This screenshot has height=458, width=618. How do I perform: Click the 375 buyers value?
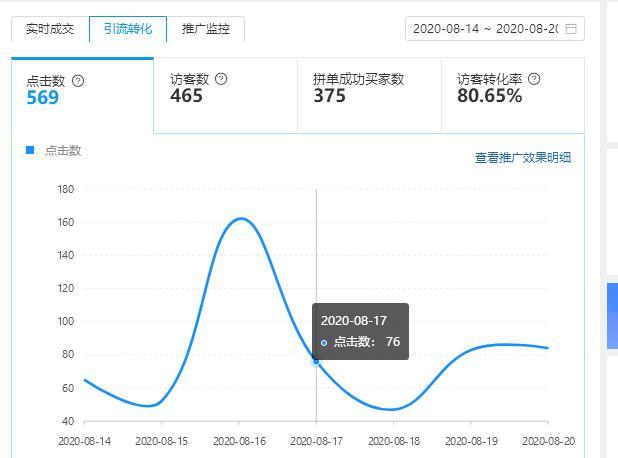[x=329, y=96]
